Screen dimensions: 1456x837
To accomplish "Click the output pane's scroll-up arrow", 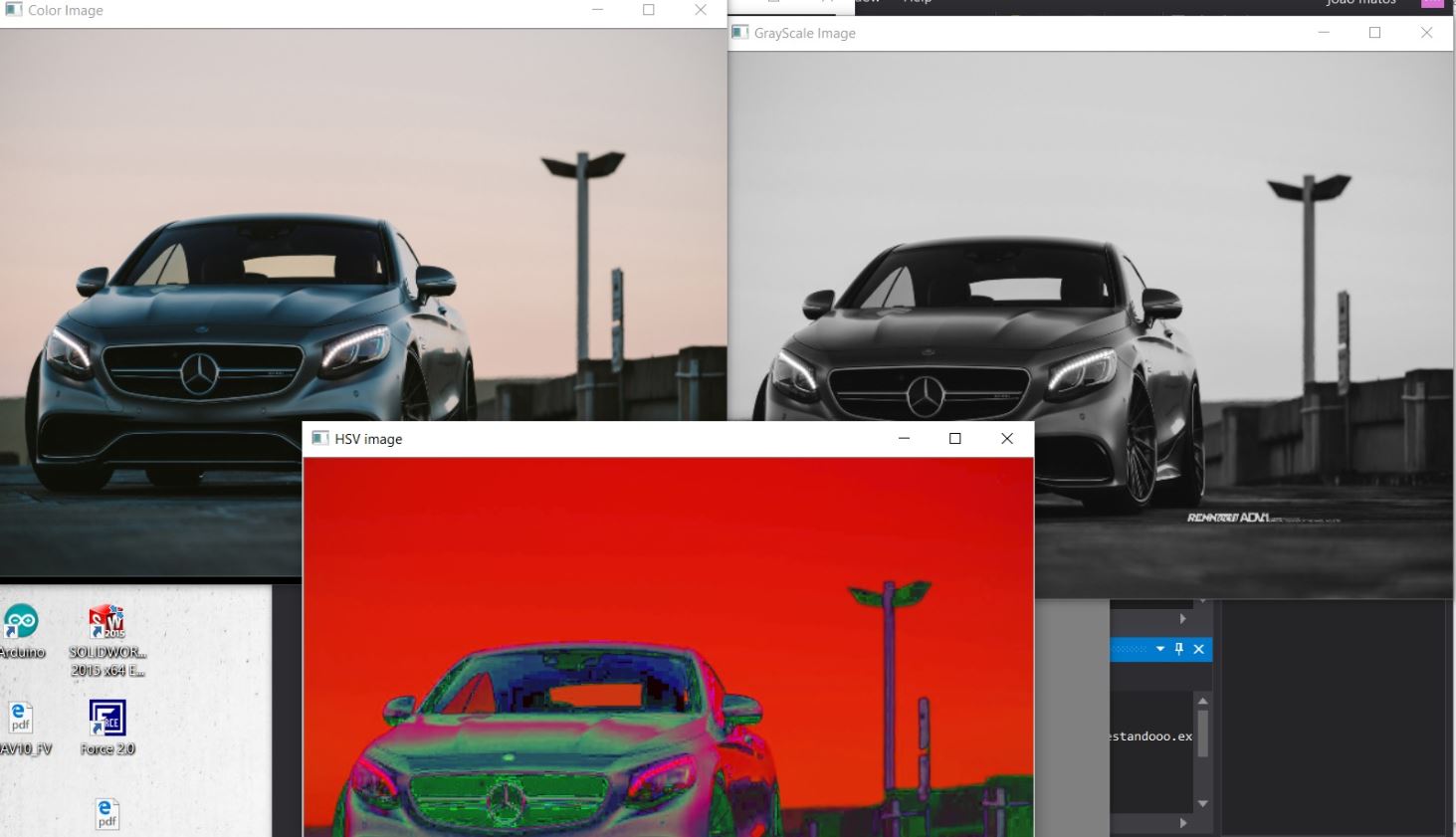I will pos(1202,702).
